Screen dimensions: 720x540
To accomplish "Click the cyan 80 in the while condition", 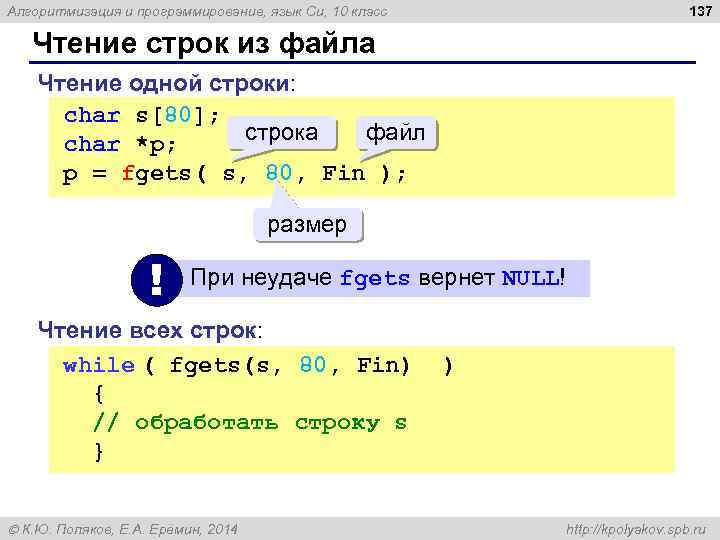I will (313, 365).
